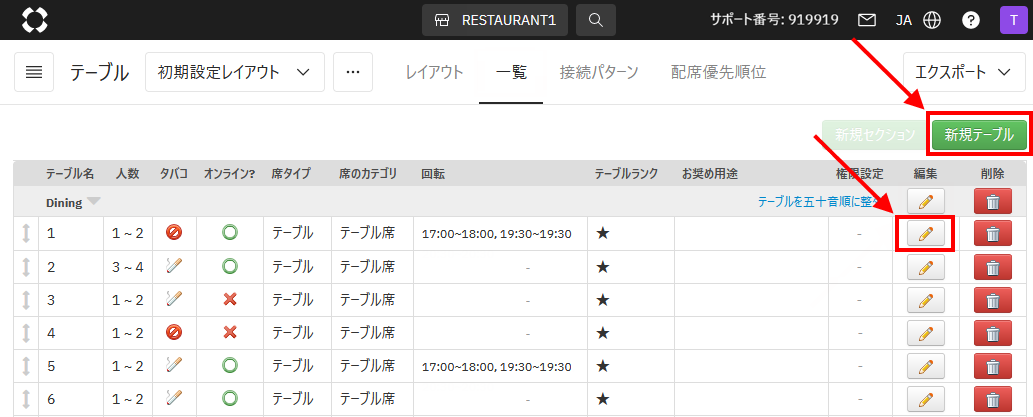Click the drag handle for table 4
Viewport: 1033px width, 417px height.
point(26,332)
